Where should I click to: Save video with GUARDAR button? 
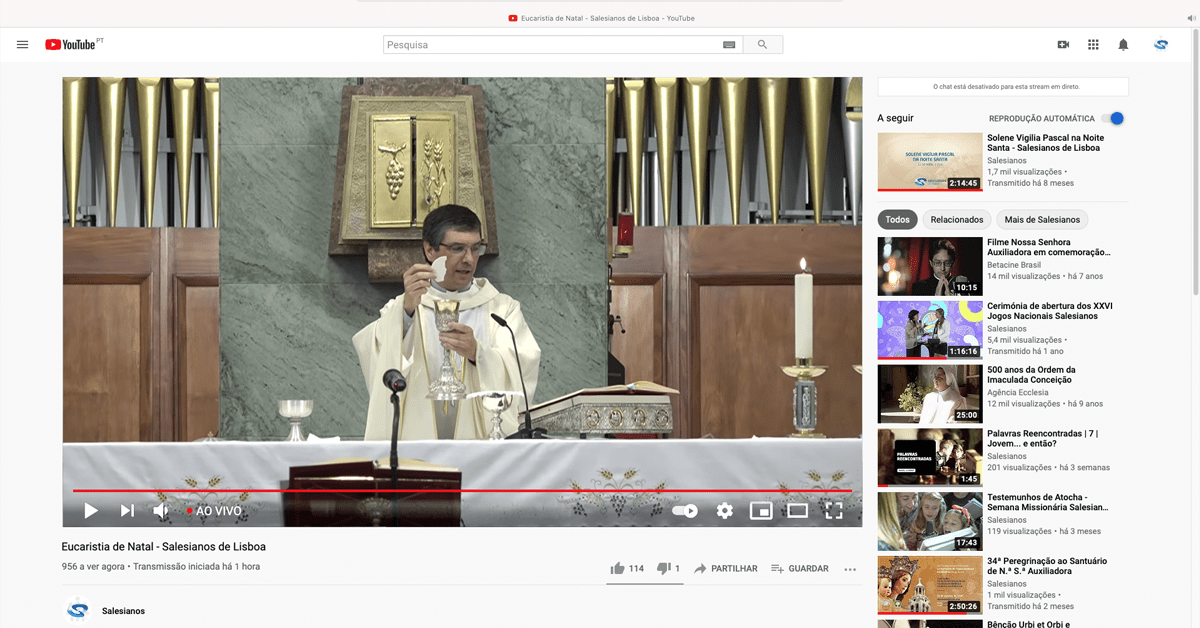(800, 568)
